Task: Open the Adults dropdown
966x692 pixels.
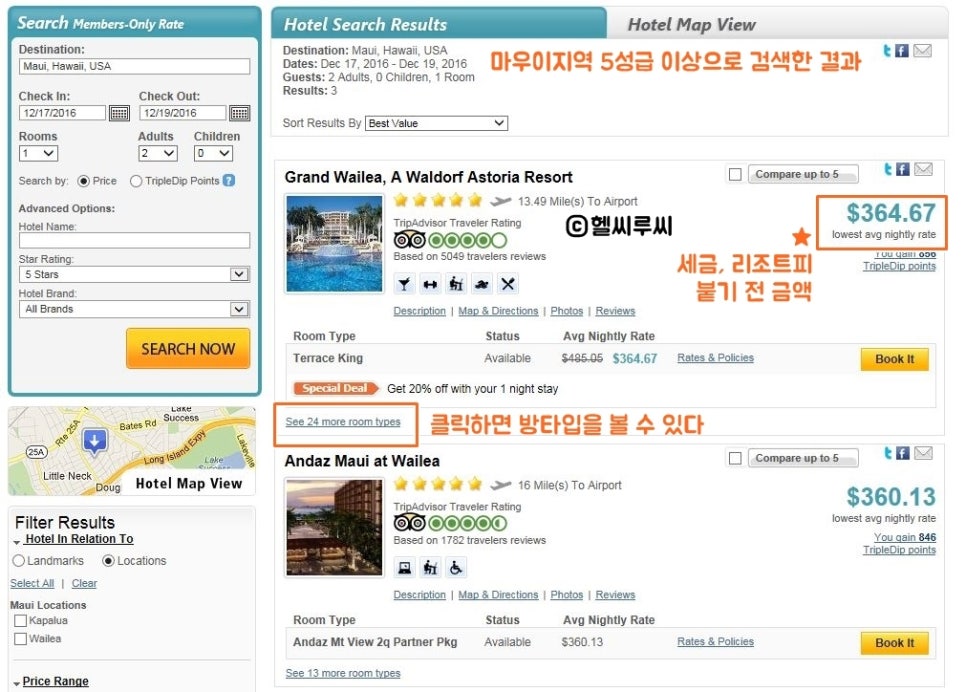Action: click(158, 153)
